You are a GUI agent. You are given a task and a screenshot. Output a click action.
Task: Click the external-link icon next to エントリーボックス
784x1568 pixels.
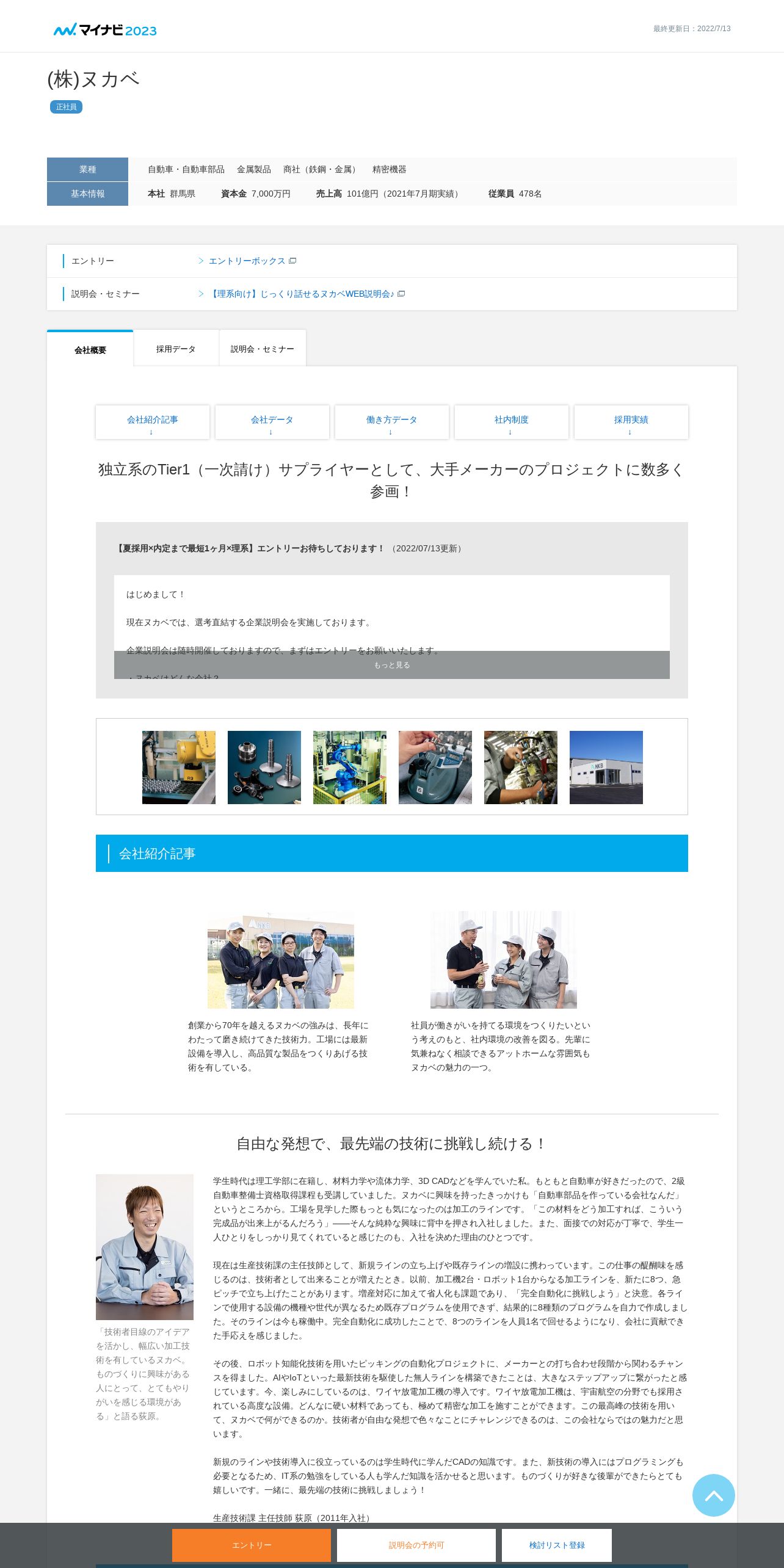292,261
